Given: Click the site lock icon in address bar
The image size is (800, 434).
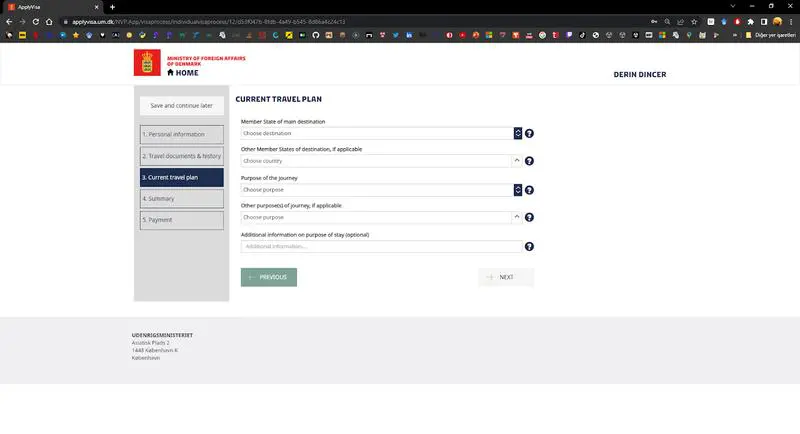Looking at the screenshot, I should click(65, 22).
